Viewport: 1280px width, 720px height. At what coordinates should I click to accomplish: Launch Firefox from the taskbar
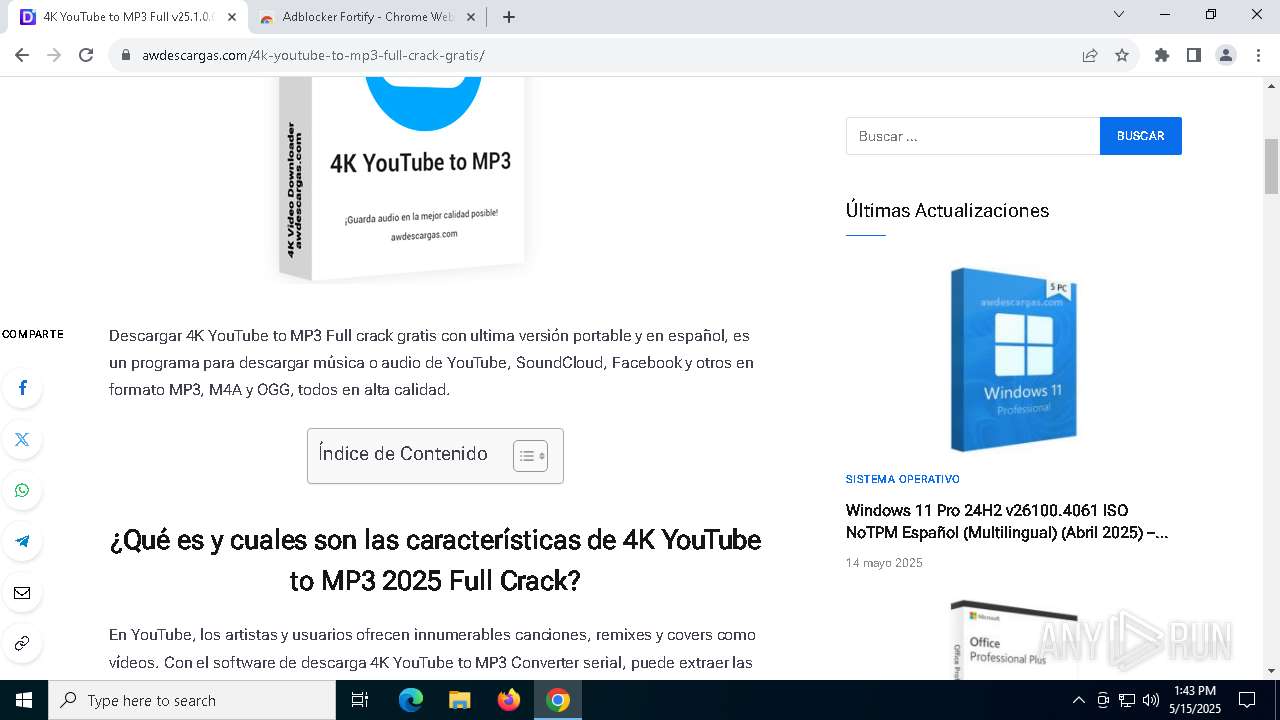coord(509,700)
